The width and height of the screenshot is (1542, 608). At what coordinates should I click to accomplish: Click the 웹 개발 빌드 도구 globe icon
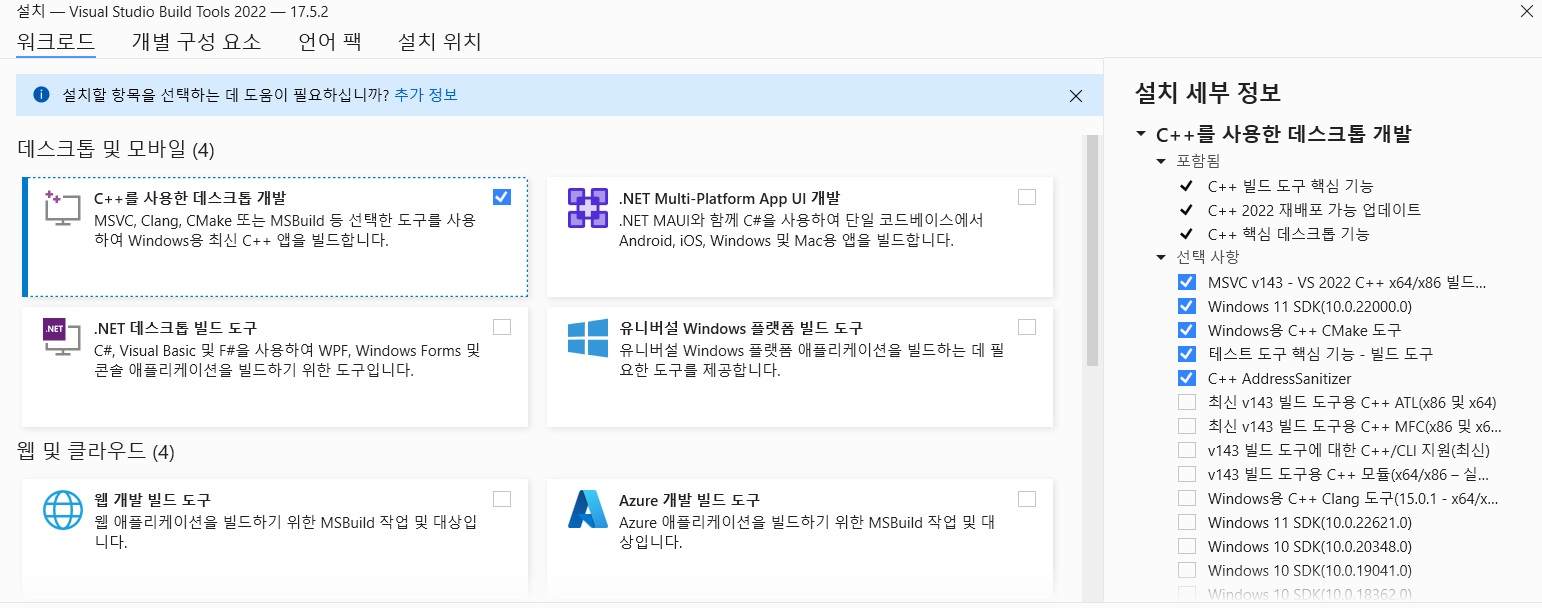click(63, 510)
